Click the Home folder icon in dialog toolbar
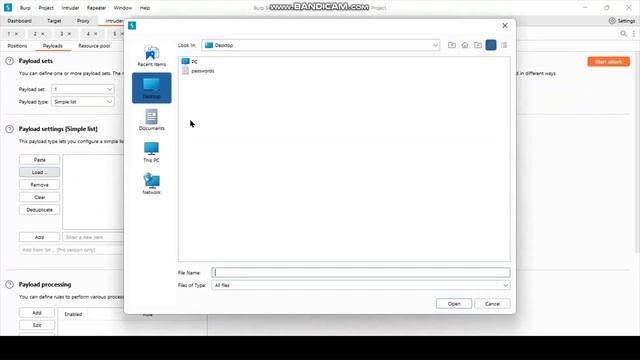 click(465, 45)
